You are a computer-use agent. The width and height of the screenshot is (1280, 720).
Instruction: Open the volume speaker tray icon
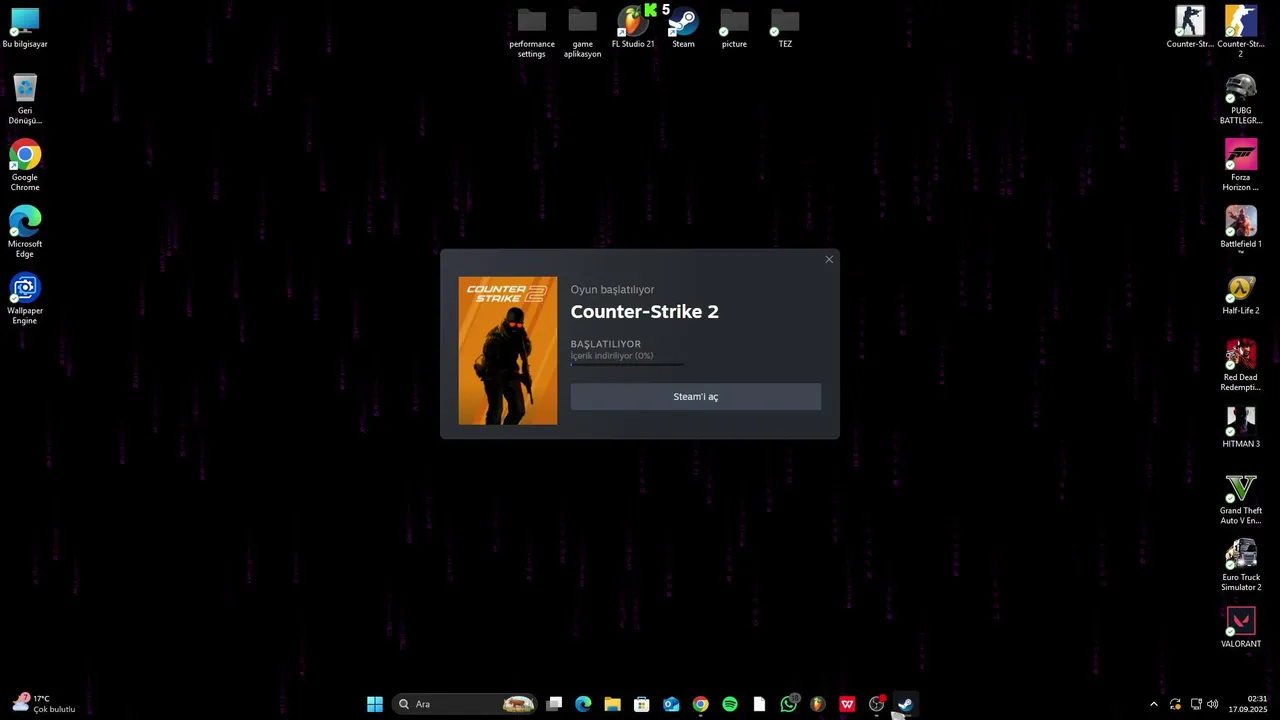pyautogui.click(x=1213, y=704)
